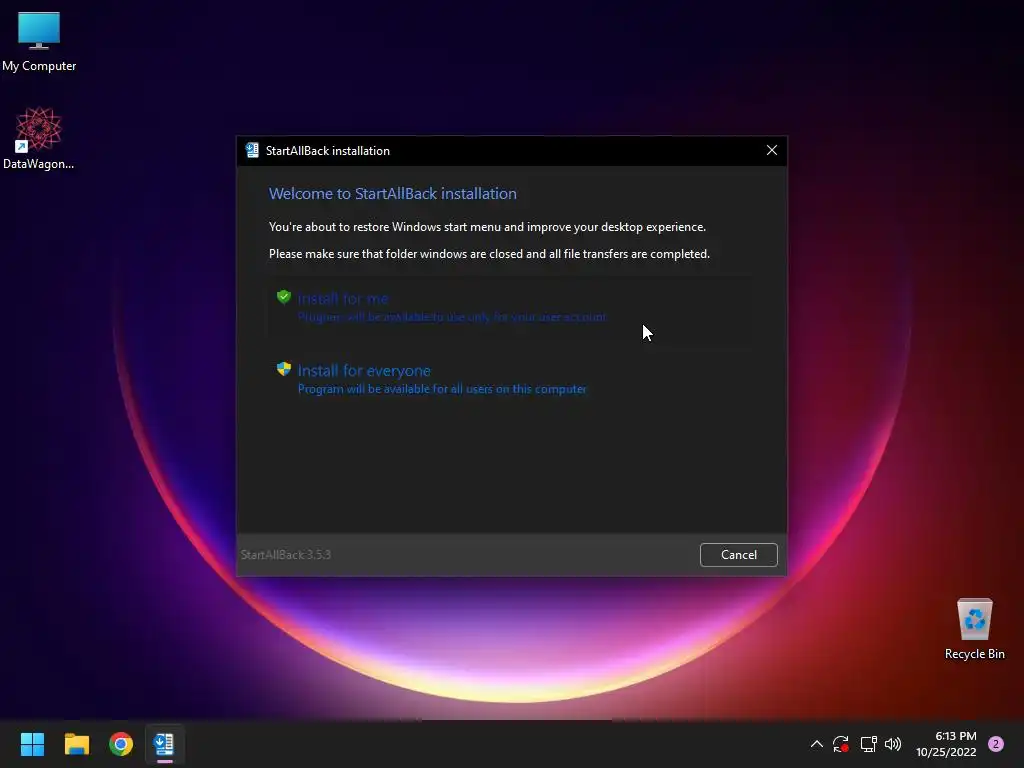Choose Install for me option

coord(509,307)
